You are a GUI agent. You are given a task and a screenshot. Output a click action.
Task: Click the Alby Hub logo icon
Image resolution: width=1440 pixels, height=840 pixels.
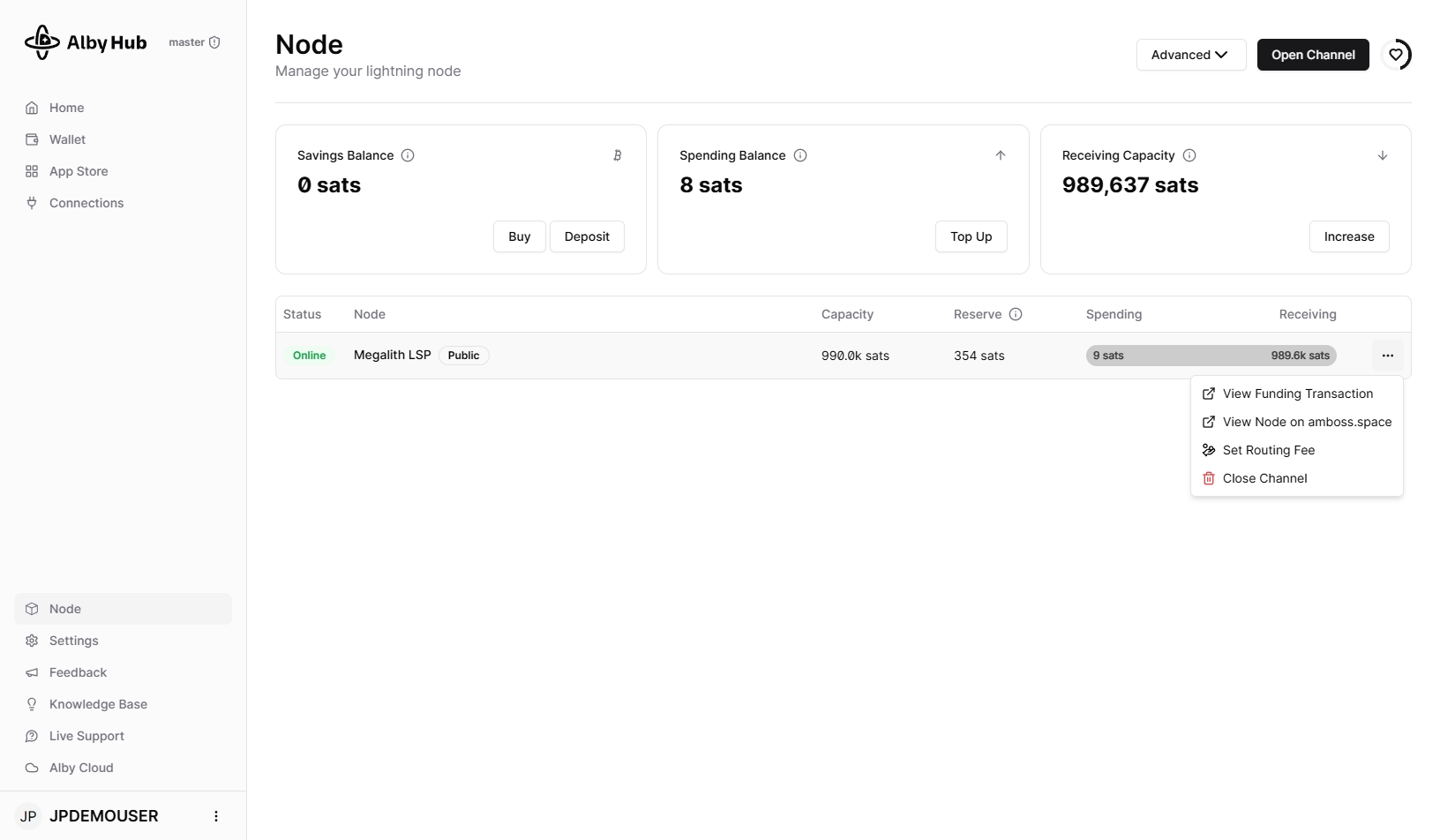tap(41, 42)
